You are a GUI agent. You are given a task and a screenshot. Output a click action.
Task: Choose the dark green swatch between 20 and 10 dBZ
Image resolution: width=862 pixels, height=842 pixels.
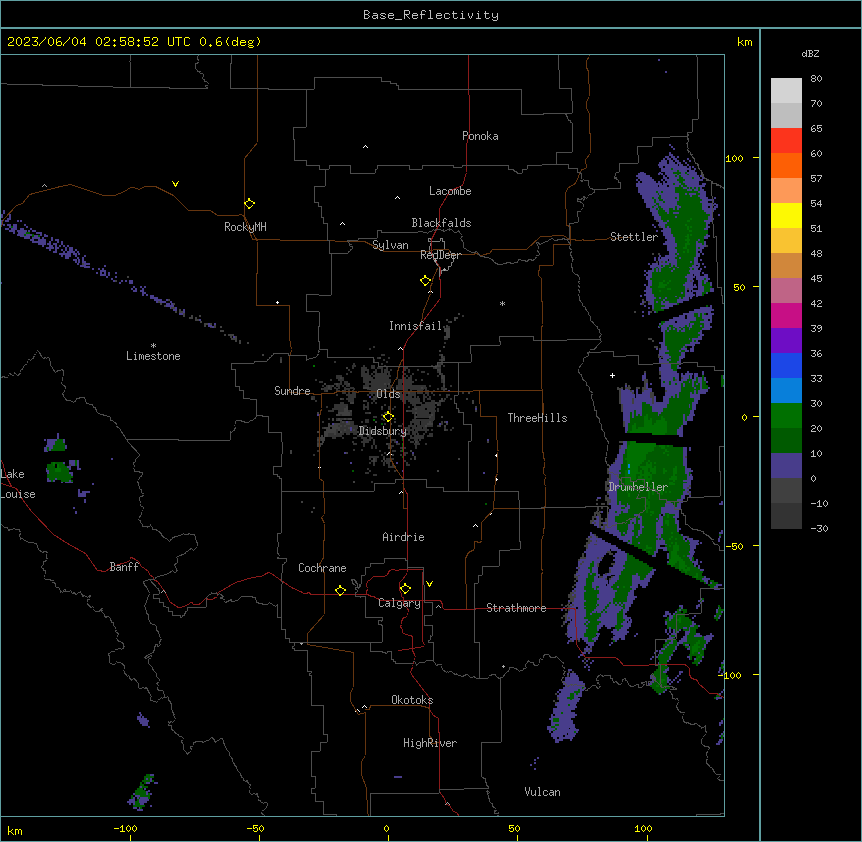(786, 441)
